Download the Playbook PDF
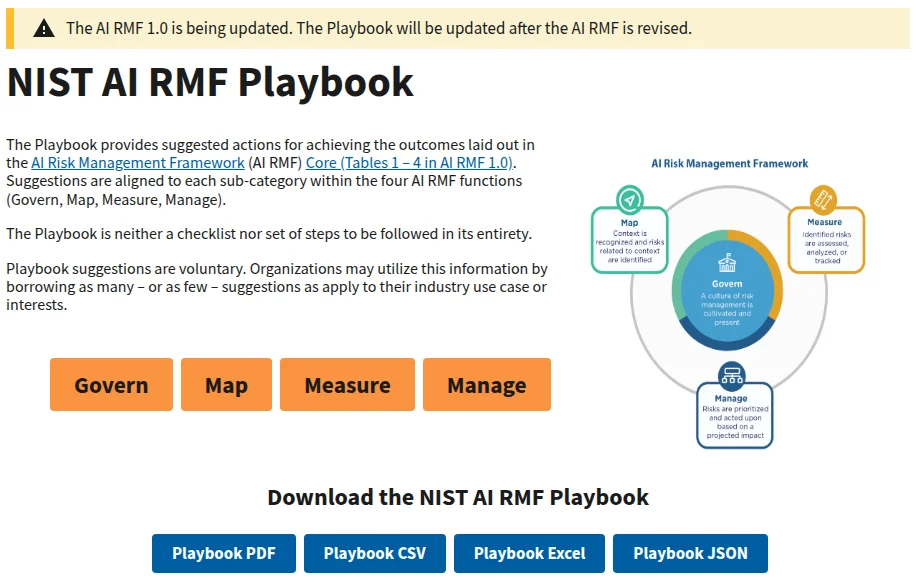The height and width of the screenshot is (586, 920). click(224, 553)
